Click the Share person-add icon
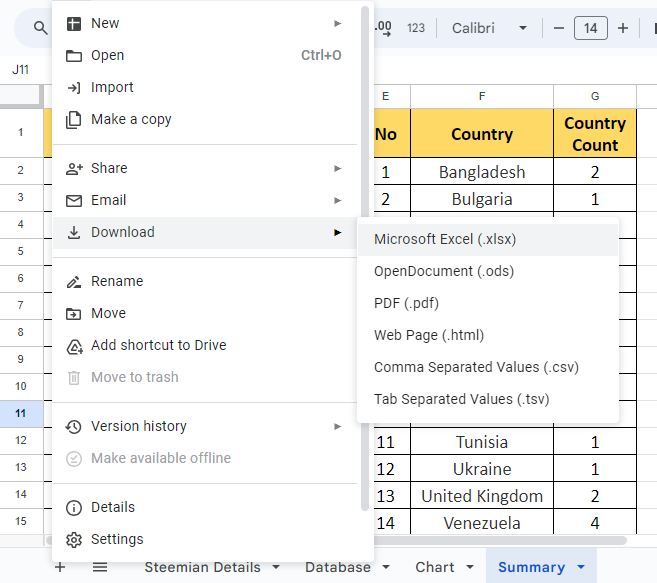 pos(73,168)
